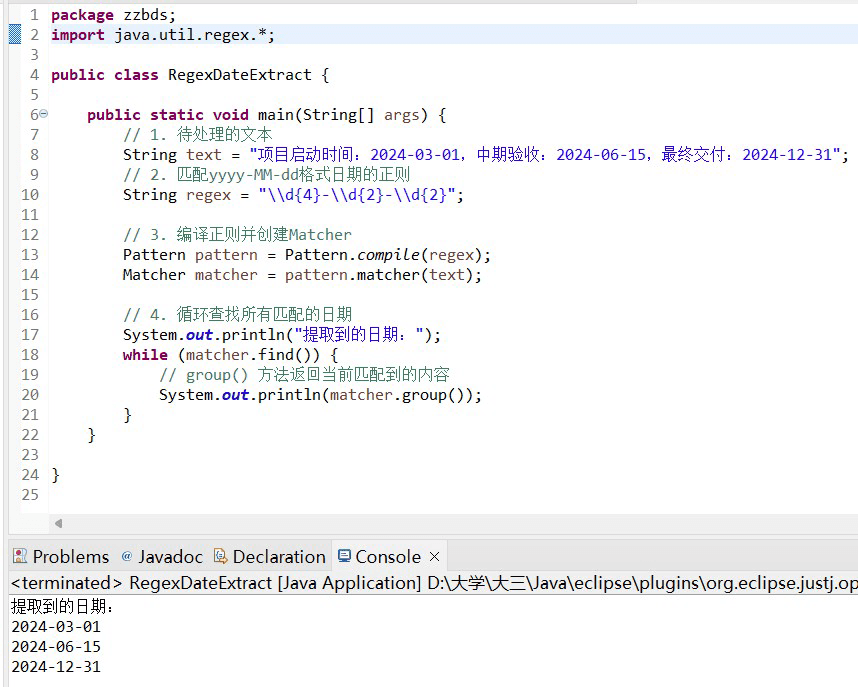Viewport: 858px width, 687px height.
Task: Click console output 2024-06-15
Action: pyautogui.click(x=56, y=647)
